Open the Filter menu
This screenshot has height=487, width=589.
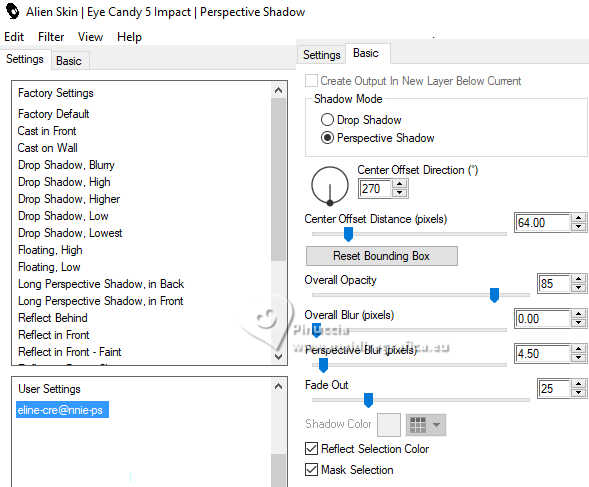(x=51, y=37)
